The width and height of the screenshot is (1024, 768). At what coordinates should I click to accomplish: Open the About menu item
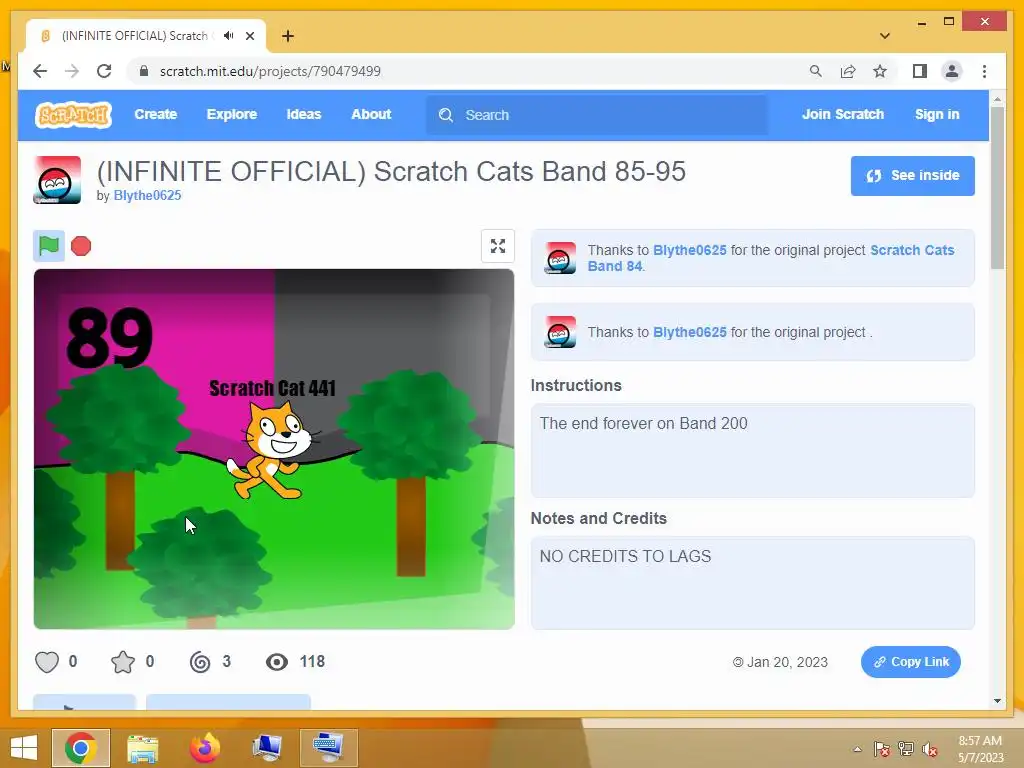point(371,114)
